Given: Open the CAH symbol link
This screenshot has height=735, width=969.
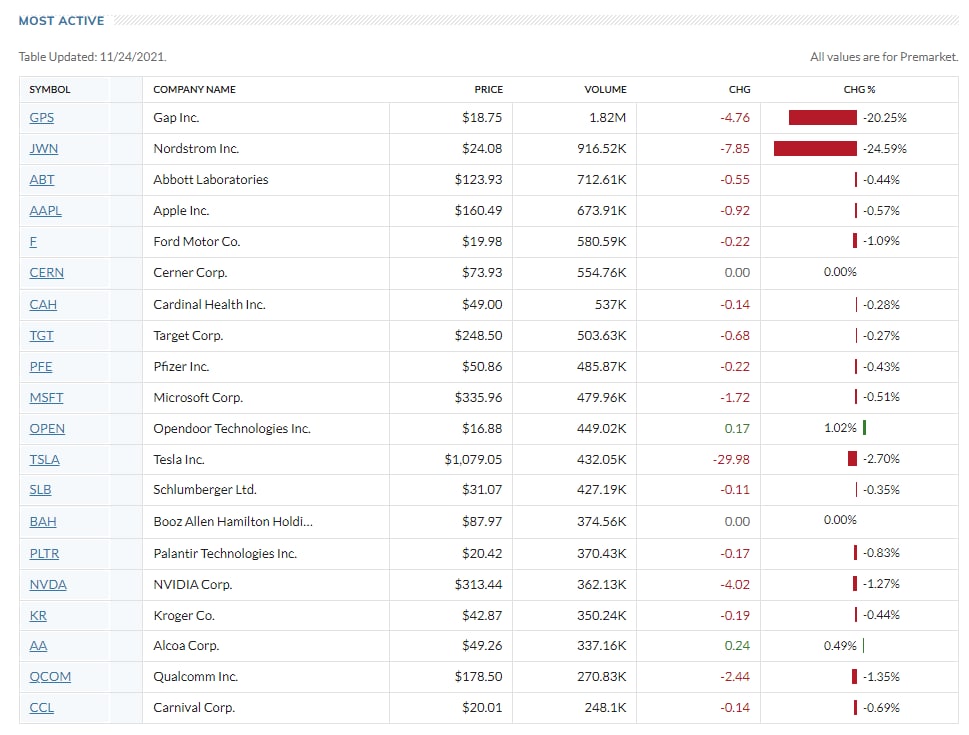Looking at the screenshot, I should pyautogui.click(x=43, y=304).
